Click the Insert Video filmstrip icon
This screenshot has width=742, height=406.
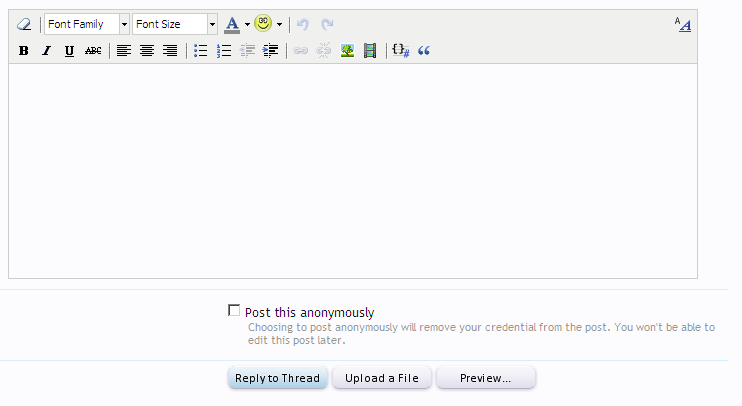coord(370,51)
